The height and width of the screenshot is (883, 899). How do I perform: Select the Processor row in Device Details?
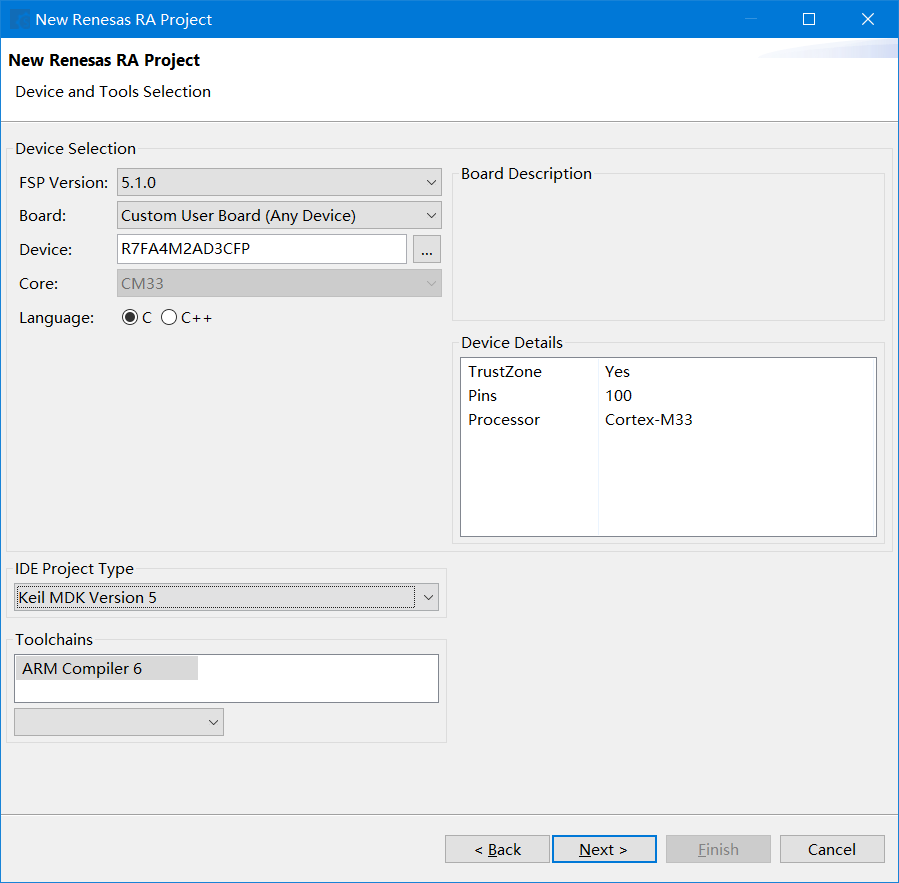pyautogui.click(x=669, y=420)
